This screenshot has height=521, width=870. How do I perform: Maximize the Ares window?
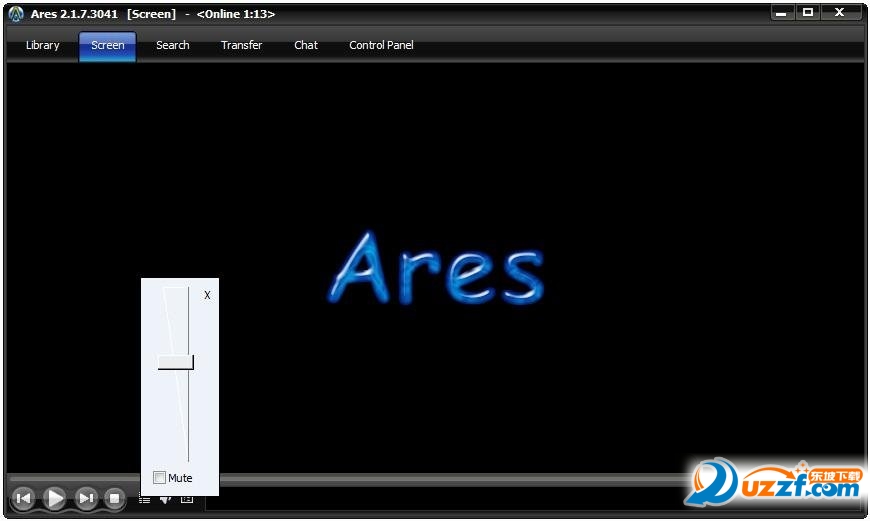[808, 12]
